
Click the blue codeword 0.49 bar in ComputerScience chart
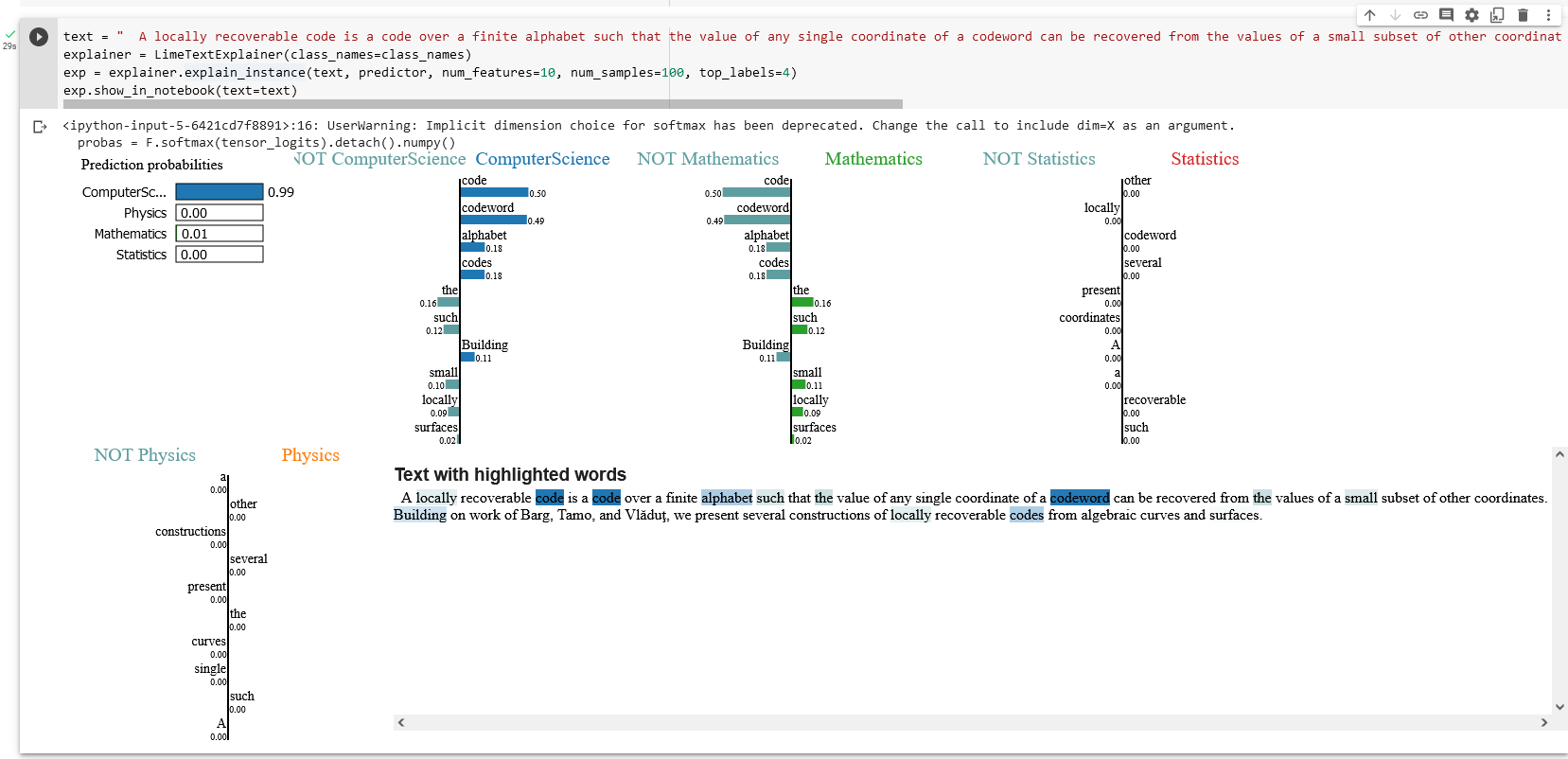[x=494, y=220]
